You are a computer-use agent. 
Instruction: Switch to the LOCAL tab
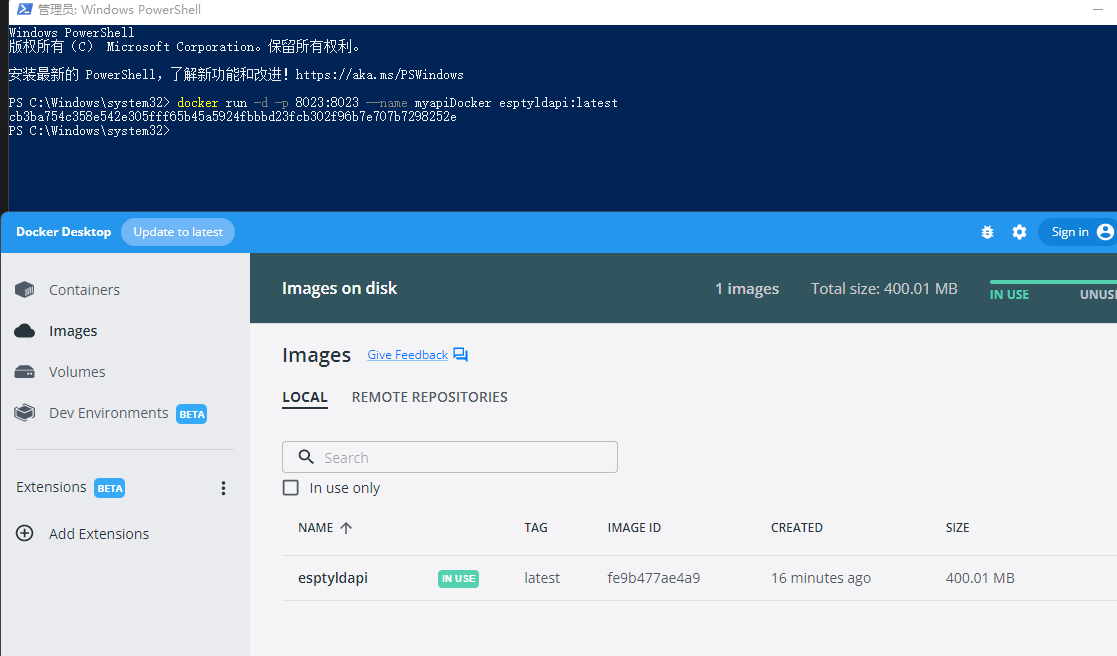(305, 397)
